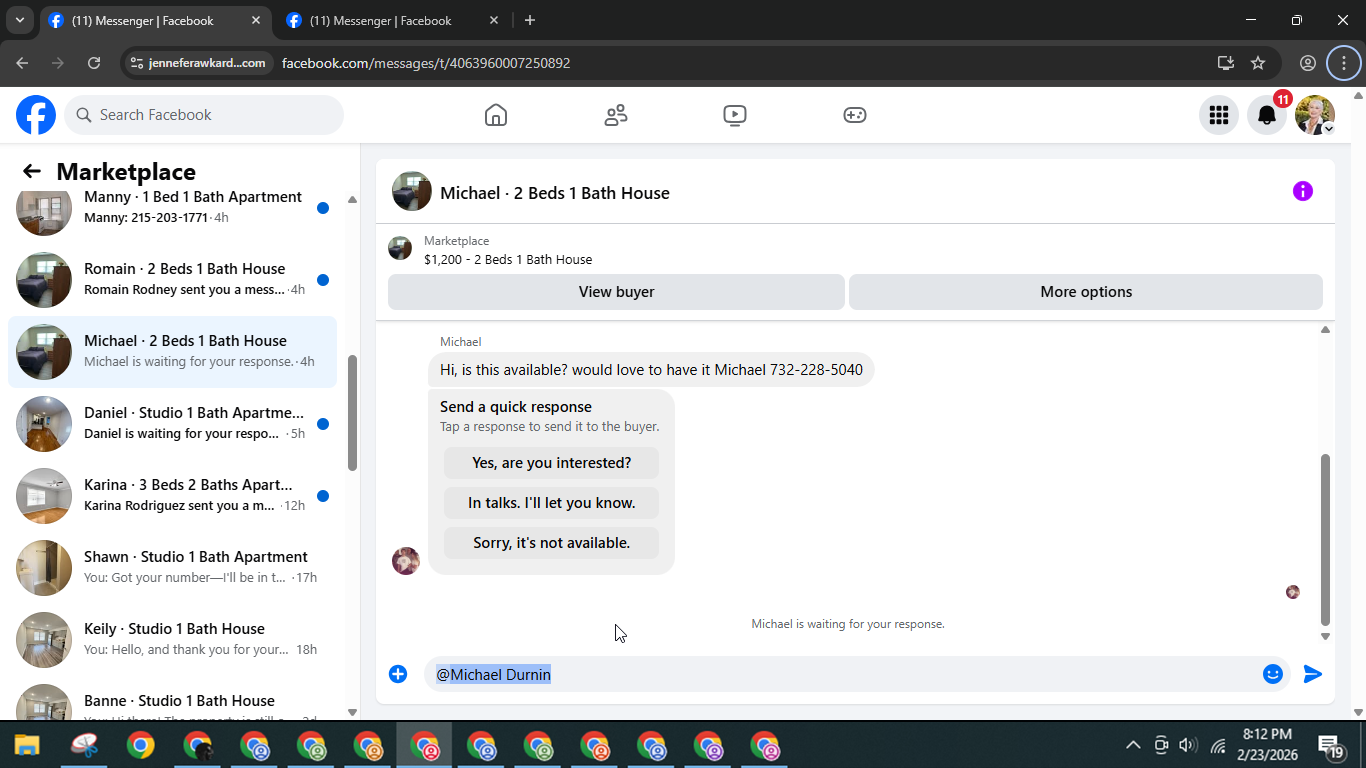Click the address bar URL
Image resolution: width=1366 pixels, height=768 pixels.
426,63
